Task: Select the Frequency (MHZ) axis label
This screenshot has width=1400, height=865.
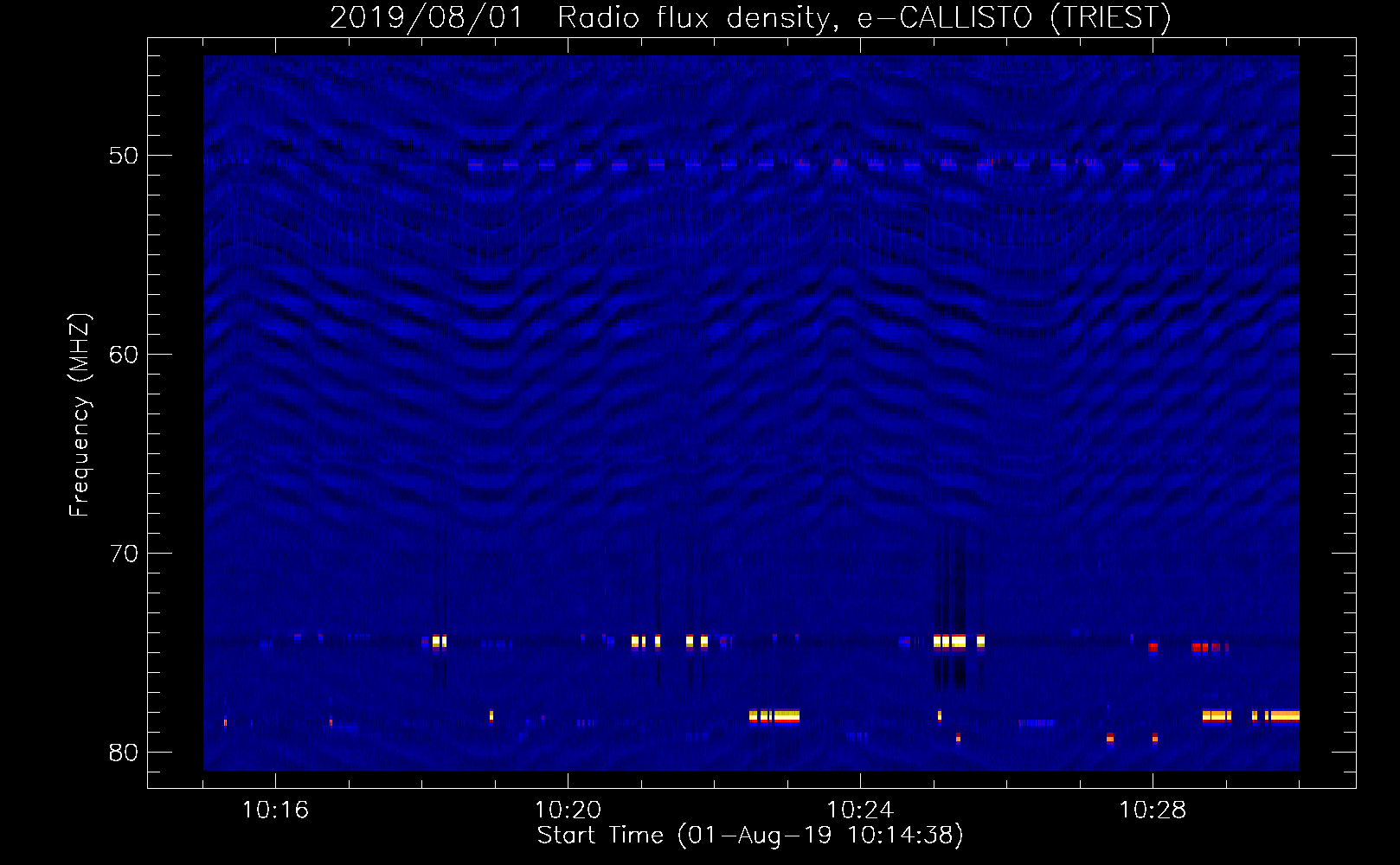Action: point(79,415)
